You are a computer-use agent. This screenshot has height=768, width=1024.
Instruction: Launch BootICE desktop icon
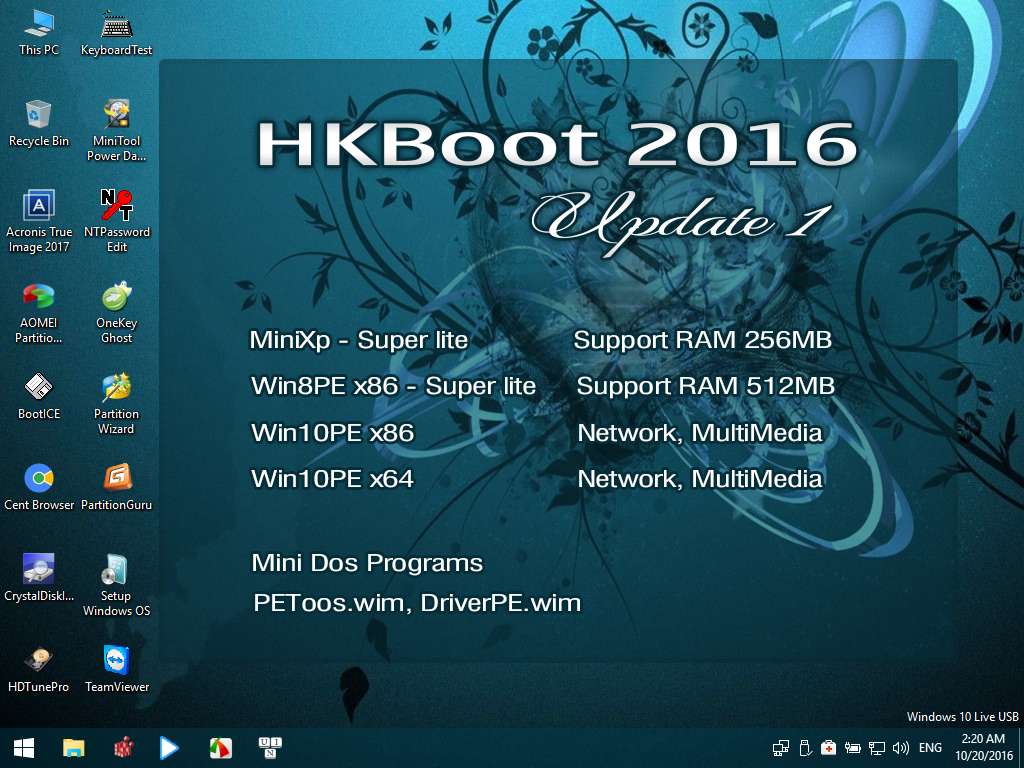tap(39, 396)
